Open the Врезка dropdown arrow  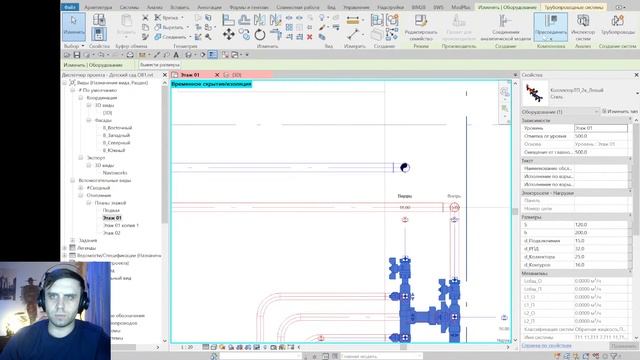point(182,18)
